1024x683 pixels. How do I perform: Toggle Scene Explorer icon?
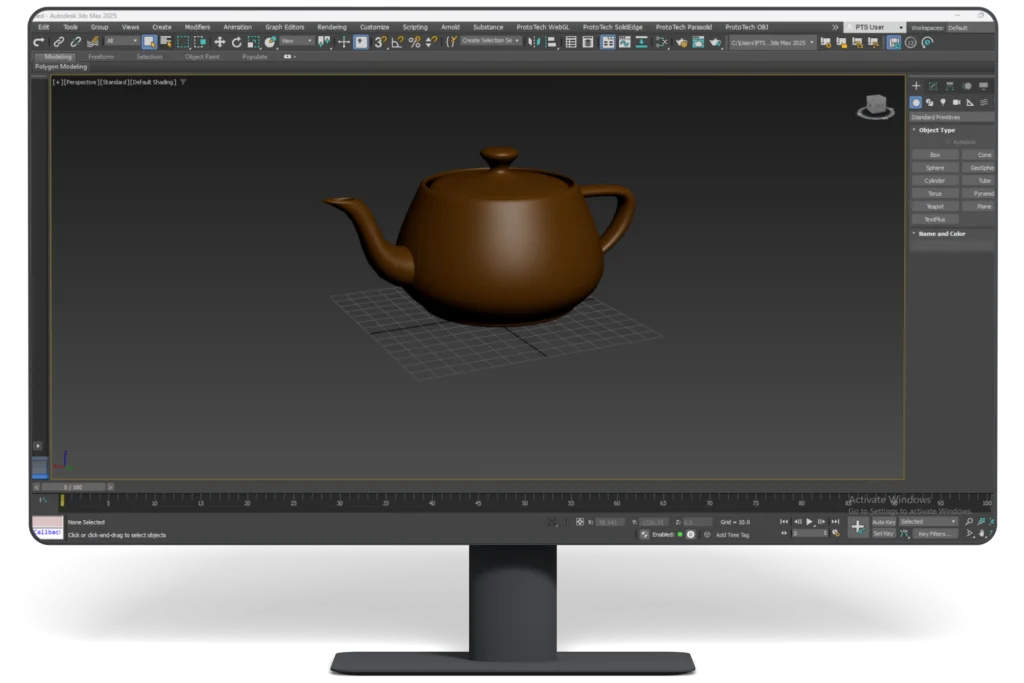coord(571,42)
